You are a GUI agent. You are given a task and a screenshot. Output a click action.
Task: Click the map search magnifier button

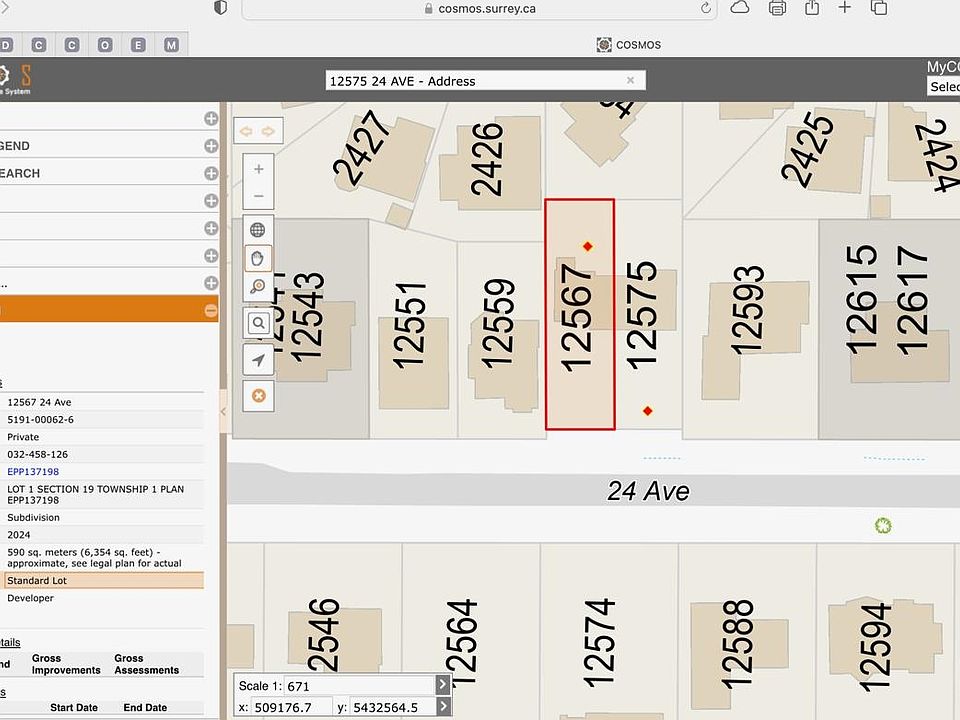[258, 323]
